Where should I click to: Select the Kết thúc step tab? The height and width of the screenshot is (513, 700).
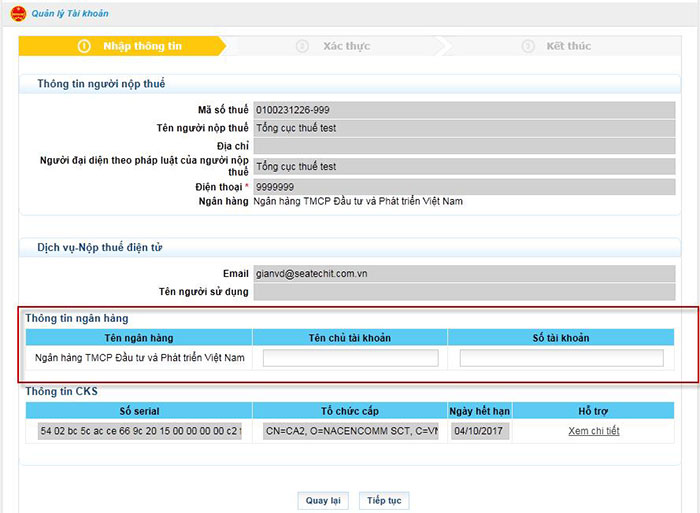coord(562,46)
